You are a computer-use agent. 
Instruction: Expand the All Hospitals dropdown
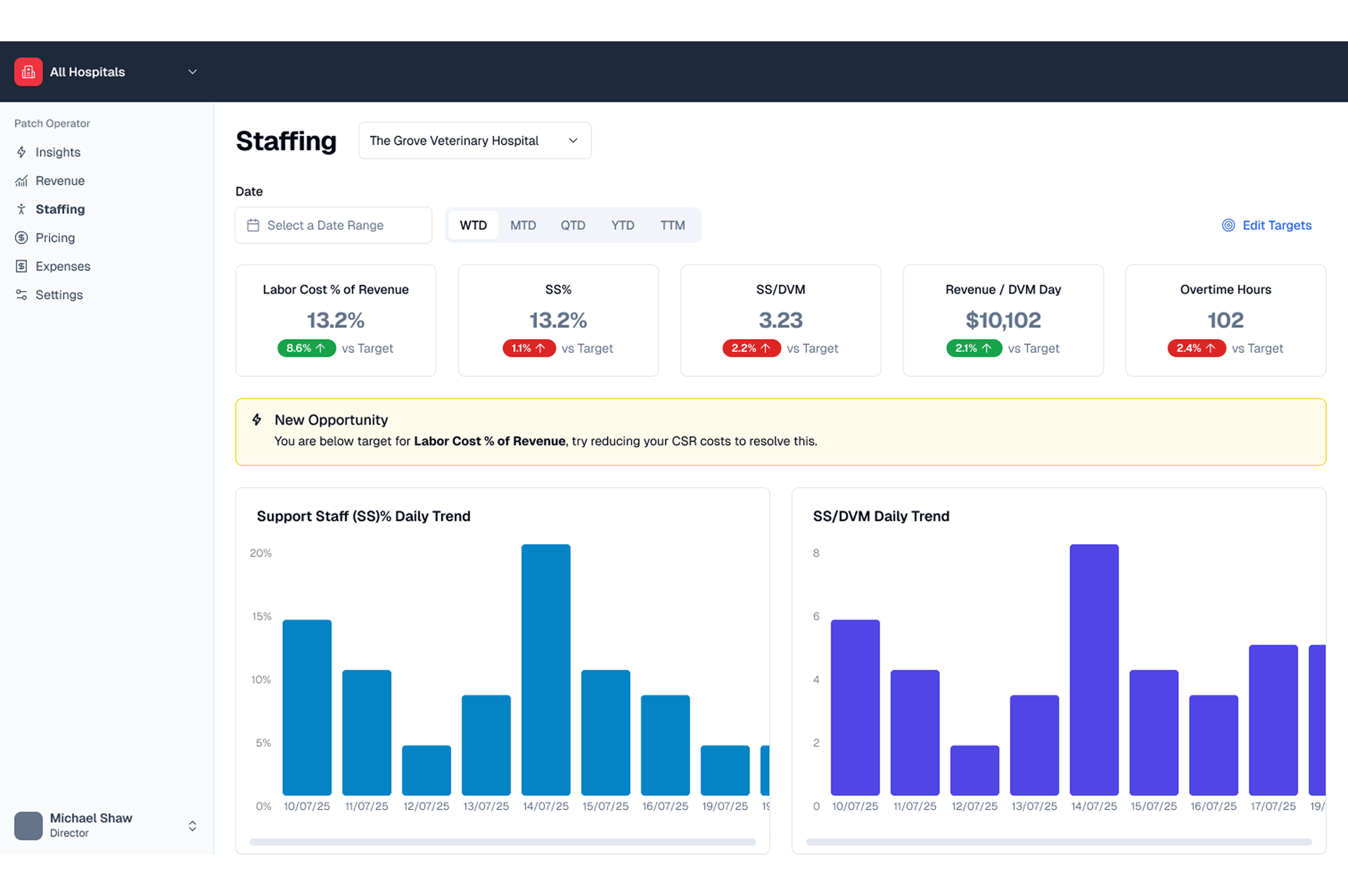[x=192, y=72]
